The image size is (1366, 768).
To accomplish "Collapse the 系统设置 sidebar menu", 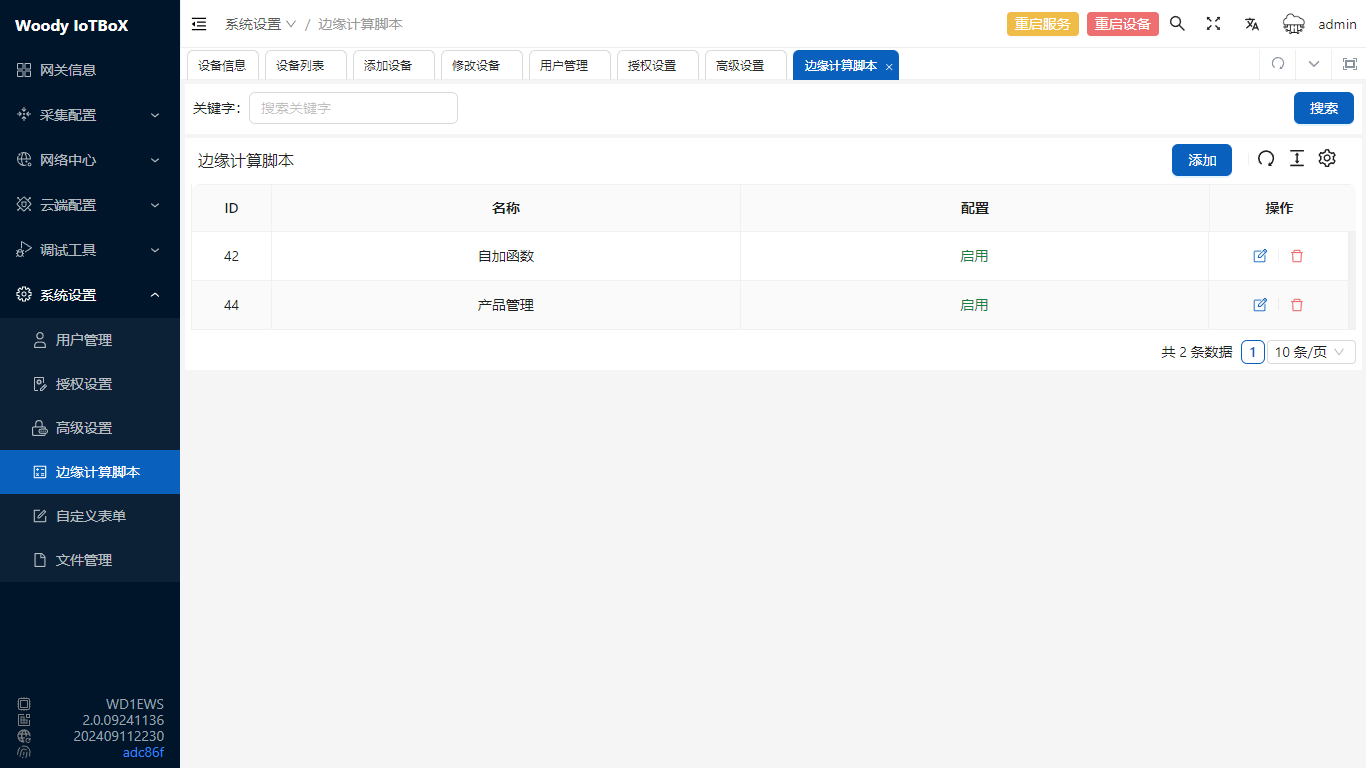I will tap(90, 295).
